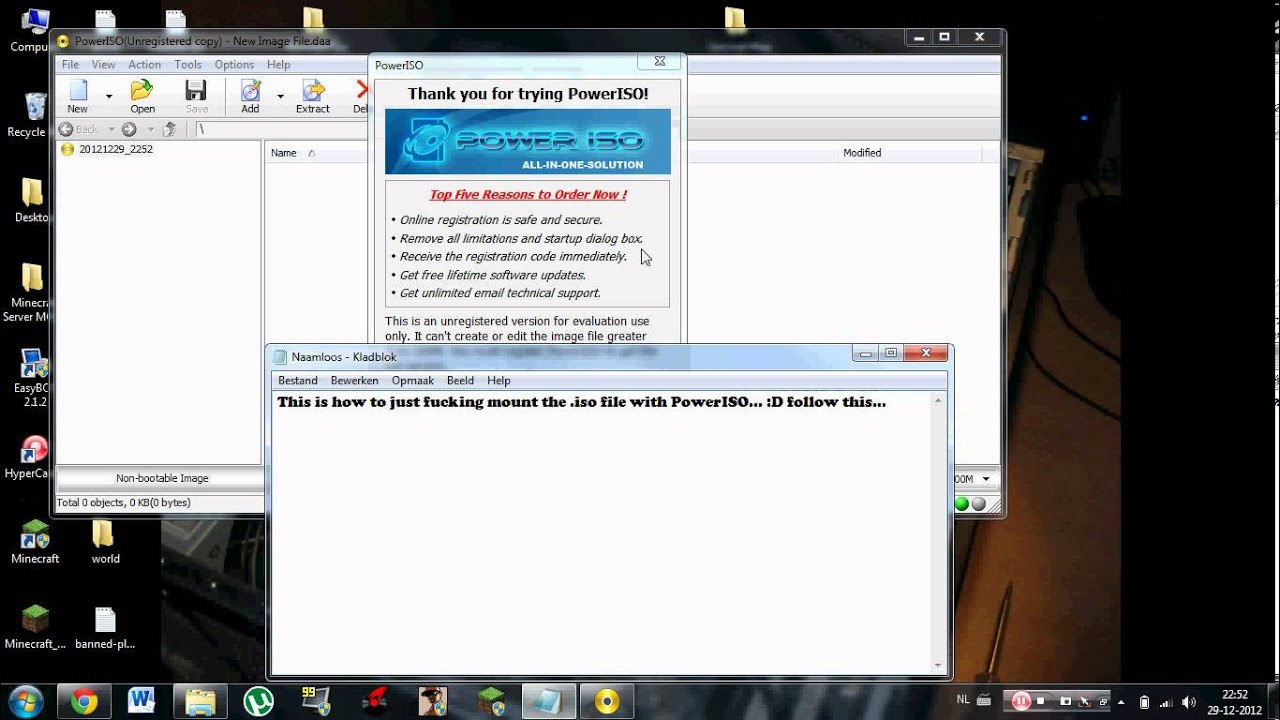
Task: Switch to the PowerISO taskbar icon
Action: [x=607, y=702]
